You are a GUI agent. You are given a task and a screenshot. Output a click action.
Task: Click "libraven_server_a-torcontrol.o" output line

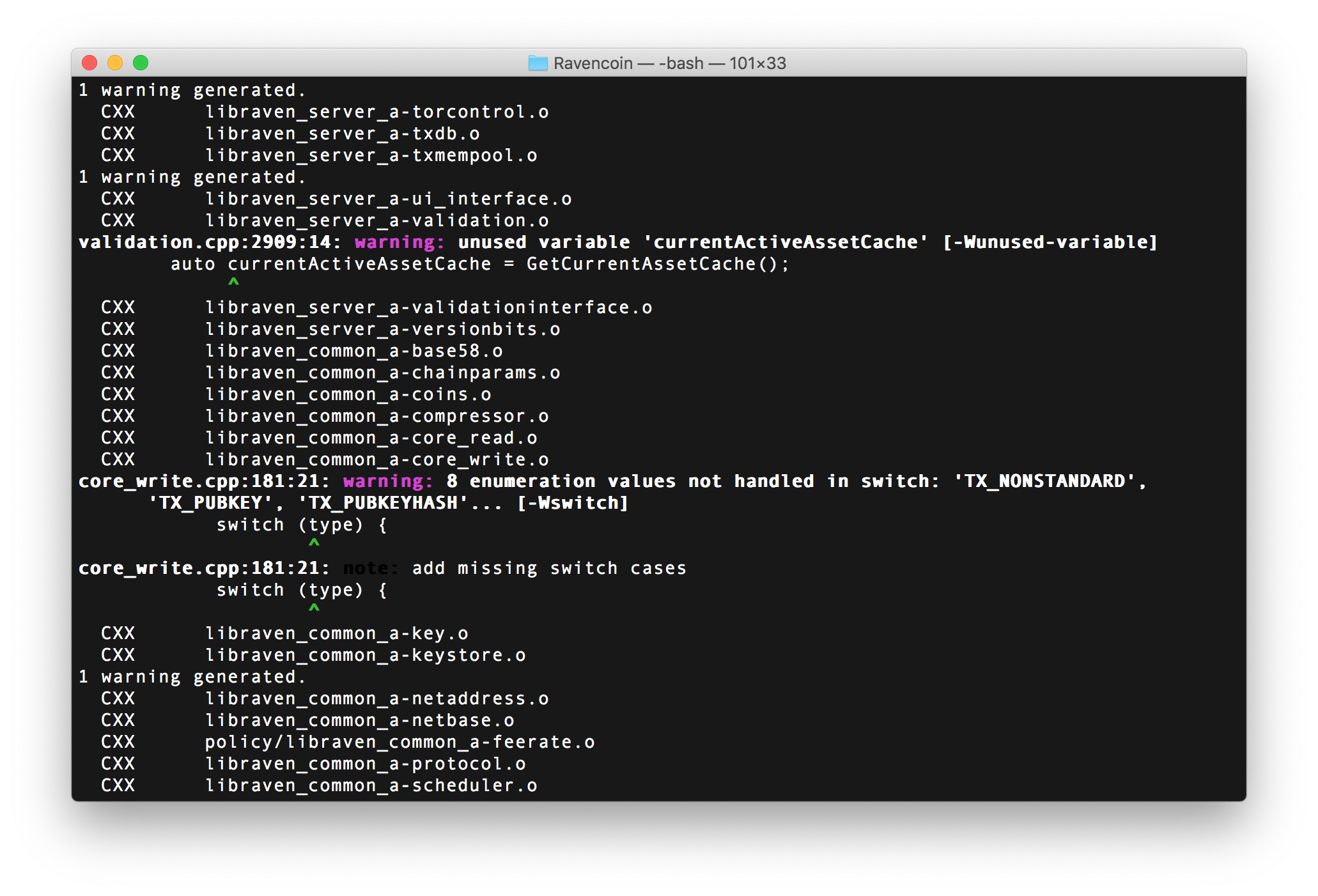376,112
